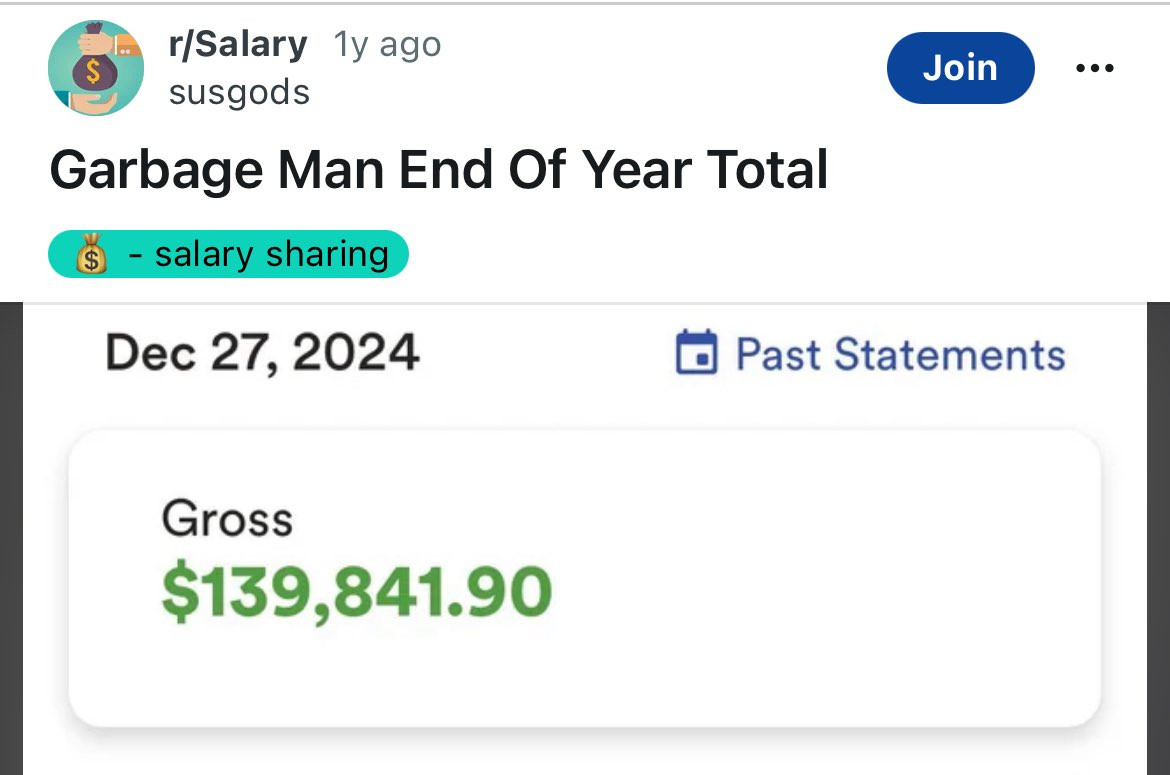Filter by the salary sharing flair
1170x775 pixels.
pyautogui.click(x=228, y=254)
